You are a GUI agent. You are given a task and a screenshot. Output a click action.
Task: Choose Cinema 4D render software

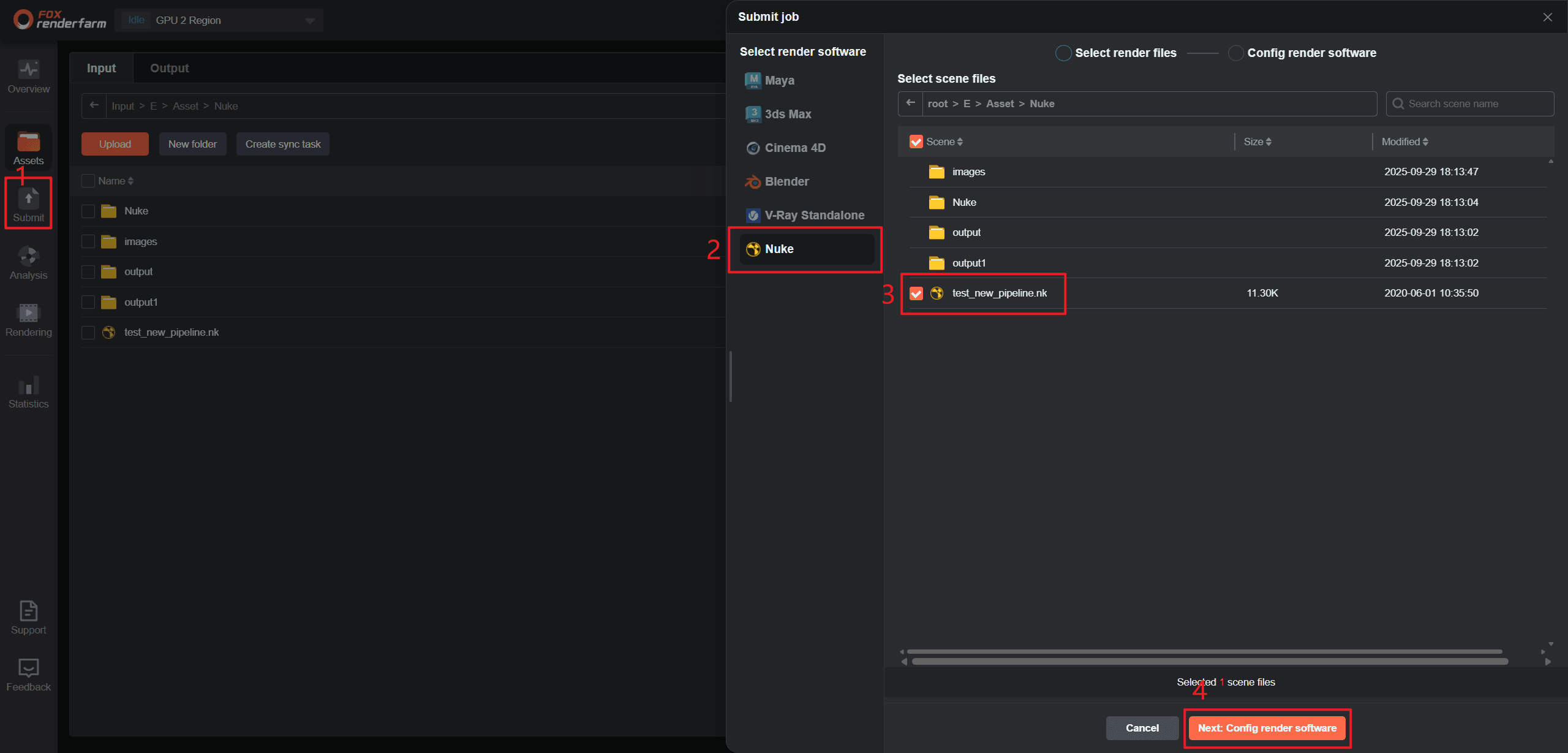pyautogui.click(x=794, y=148)
